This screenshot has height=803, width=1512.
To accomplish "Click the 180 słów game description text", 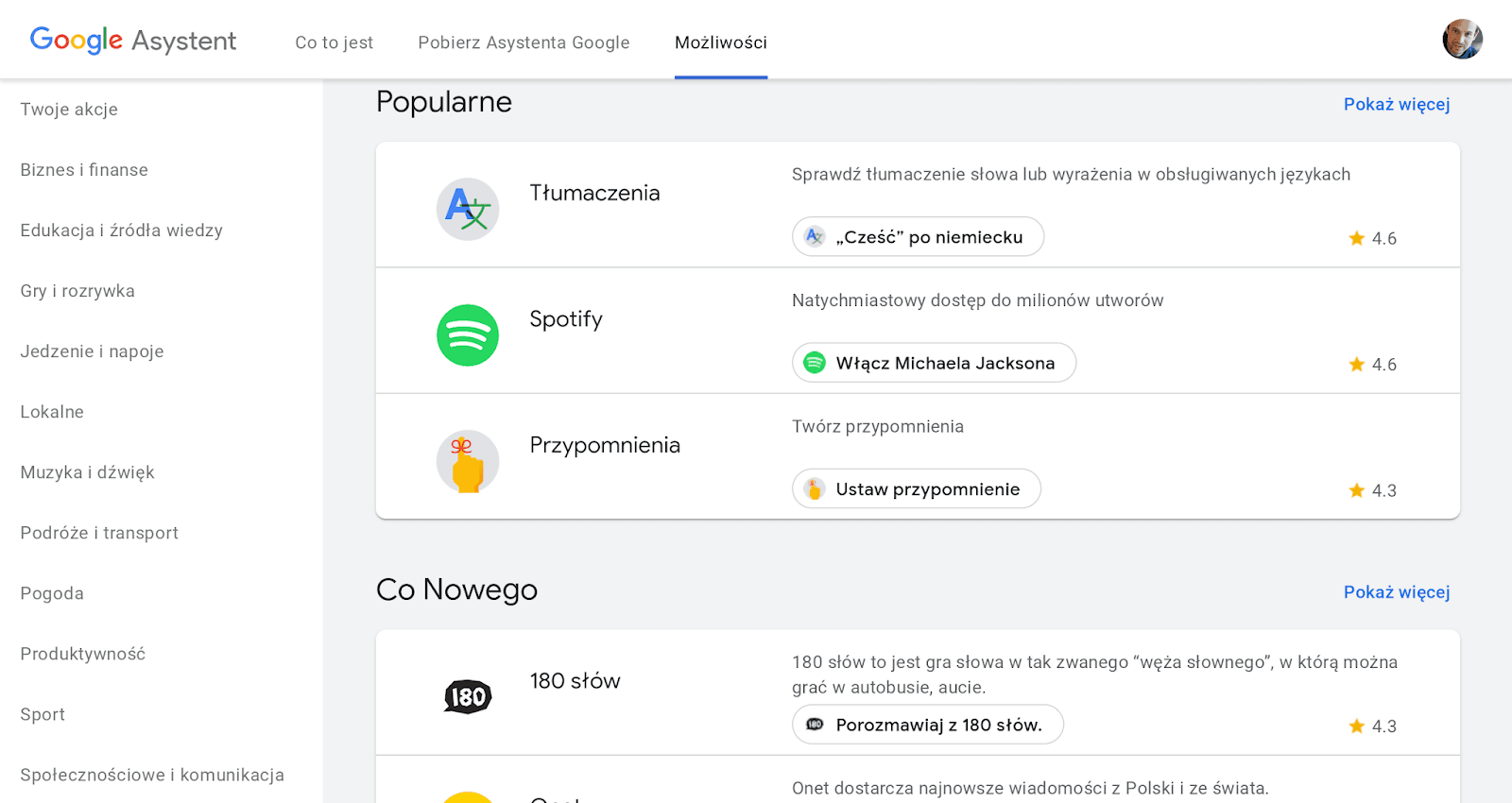I will (x=1094, y=675).
